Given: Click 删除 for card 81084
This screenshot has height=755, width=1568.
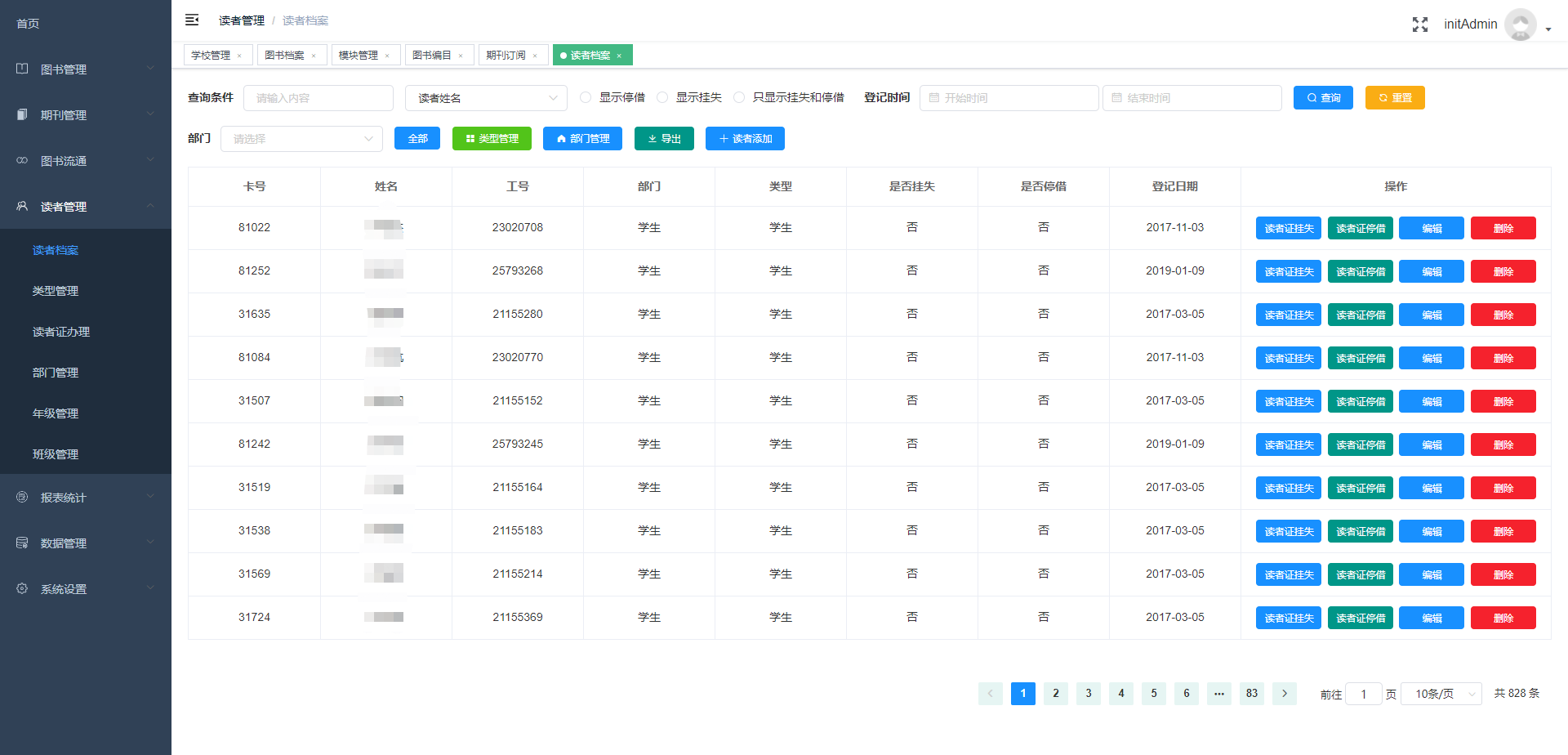Looking at the screenshot, I should pyautogui.click(x=1503, y=358).
